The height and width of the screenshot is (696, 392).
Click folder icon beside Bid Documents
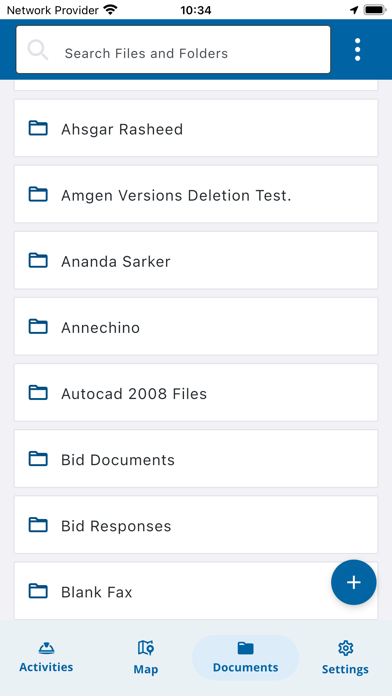tap(38, 459)
